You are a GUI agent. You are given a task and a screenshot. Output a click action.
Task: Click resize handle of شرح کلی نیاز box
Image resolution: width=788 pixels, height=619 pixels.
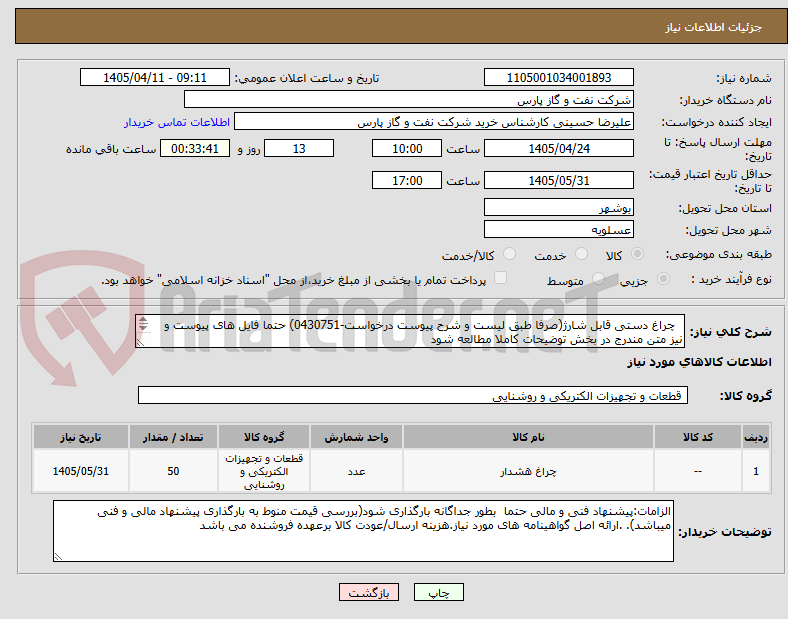click(140, 343)
